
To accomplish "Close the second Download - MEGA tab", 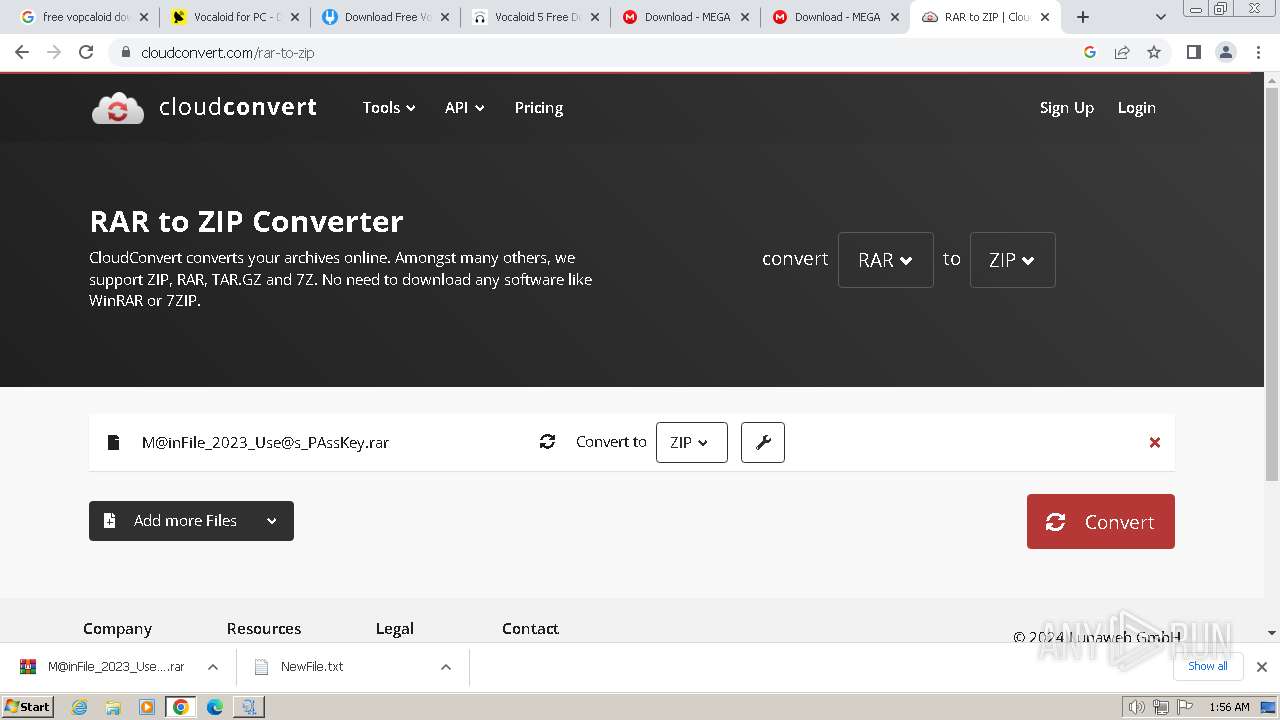I will [895, 17].
